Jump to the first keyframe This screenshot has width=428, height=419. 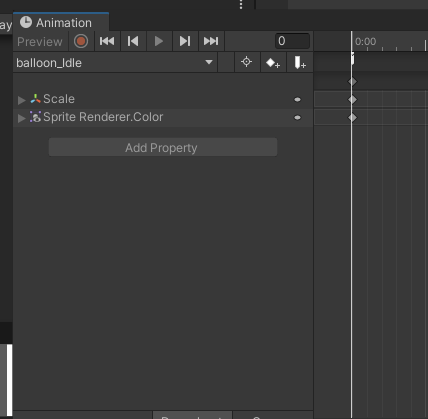pos(107,41)
